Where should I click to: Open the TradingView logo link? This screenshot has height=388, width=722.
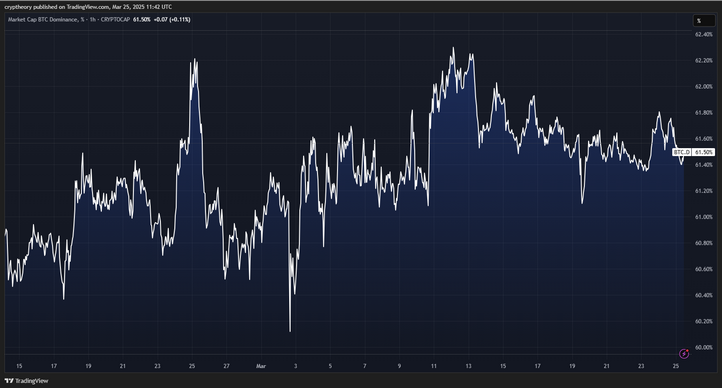26,381
